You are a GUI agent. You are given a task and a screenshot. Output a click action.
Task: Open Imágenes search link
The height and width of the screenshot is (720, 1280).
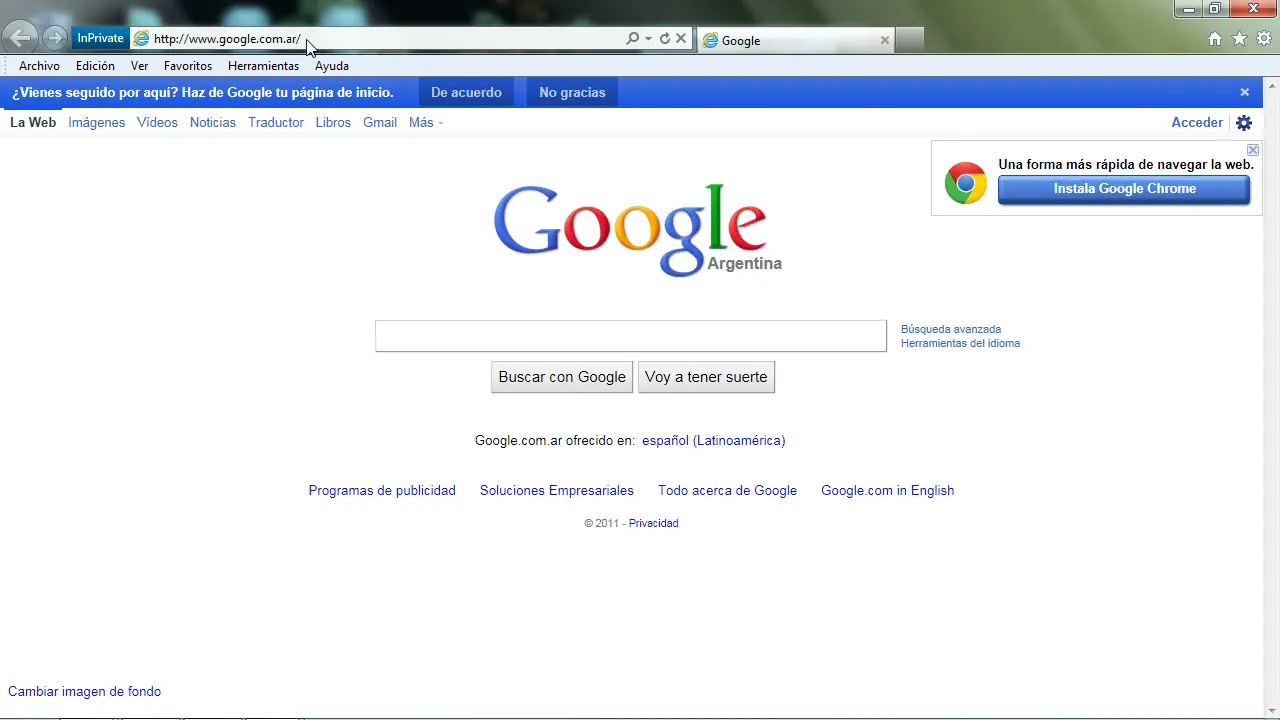[97, 122]
